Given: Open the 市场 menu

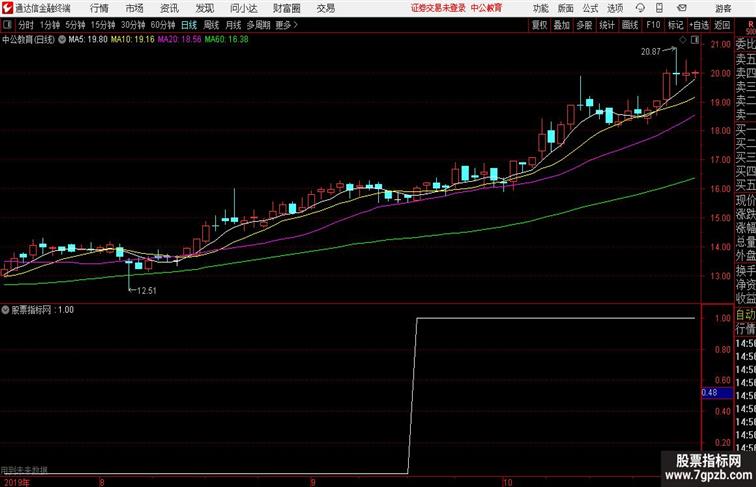Looking at the screenshot, I should click(x=134, y=8).
